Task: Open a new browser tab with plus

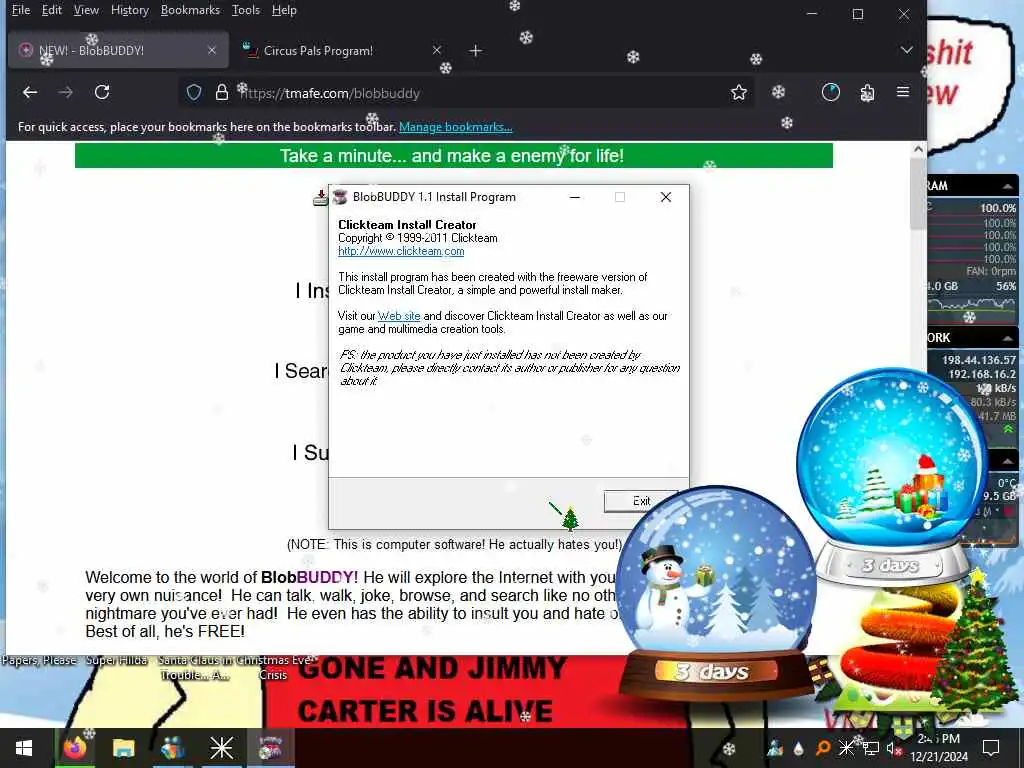Action: [x=475, y=50]
